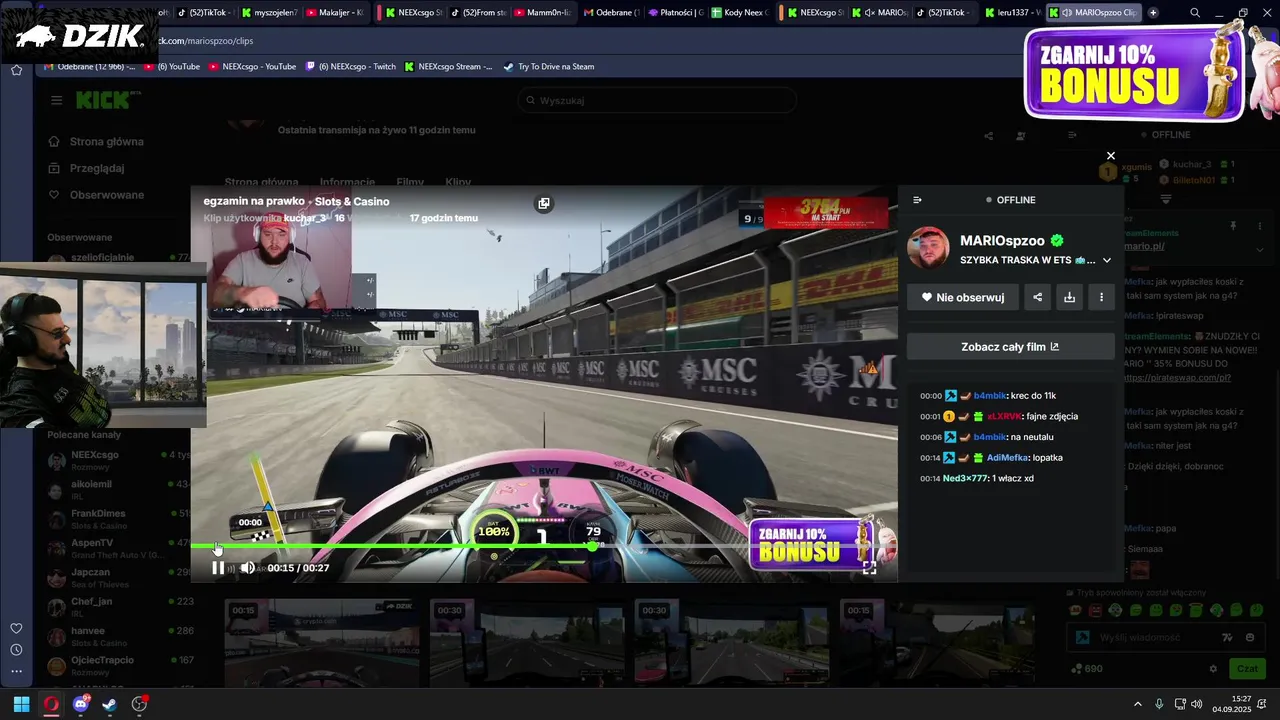Click chat user xLXRVK name
The image size is (1280, 720).
tap(1004, 416)
